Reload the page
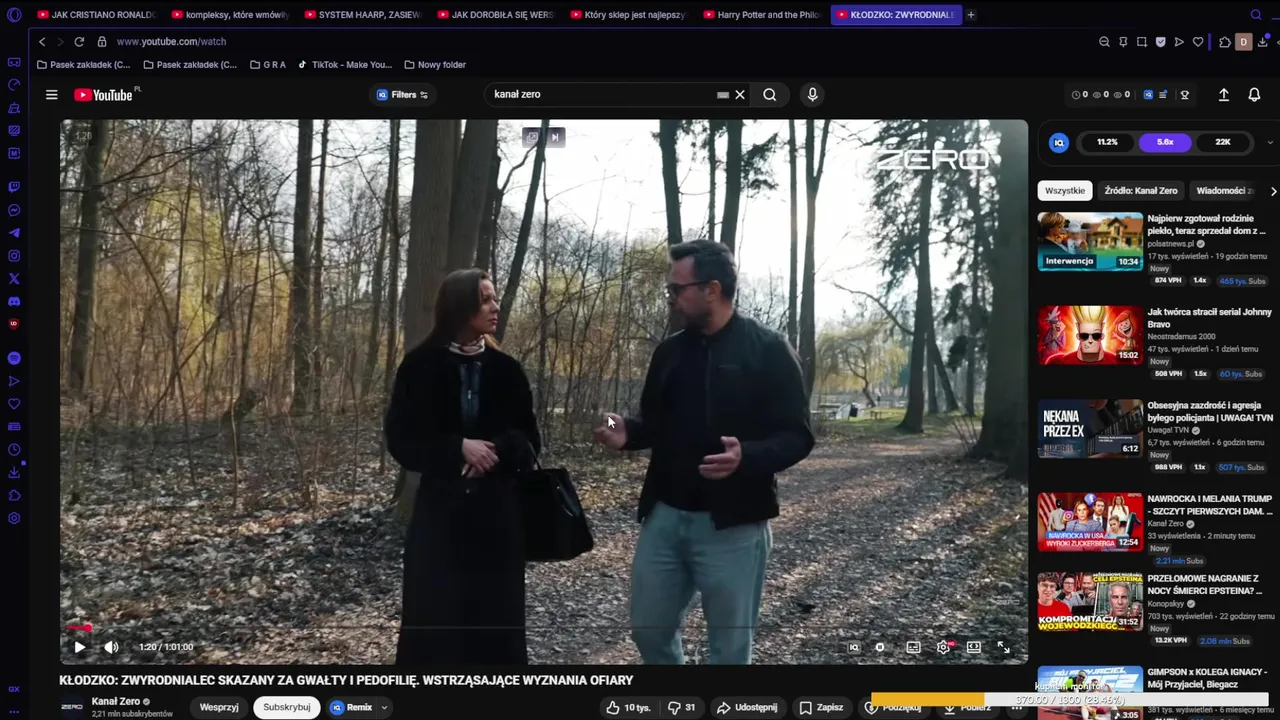This screenshot has width=1280, height=720. click(79, 42)
